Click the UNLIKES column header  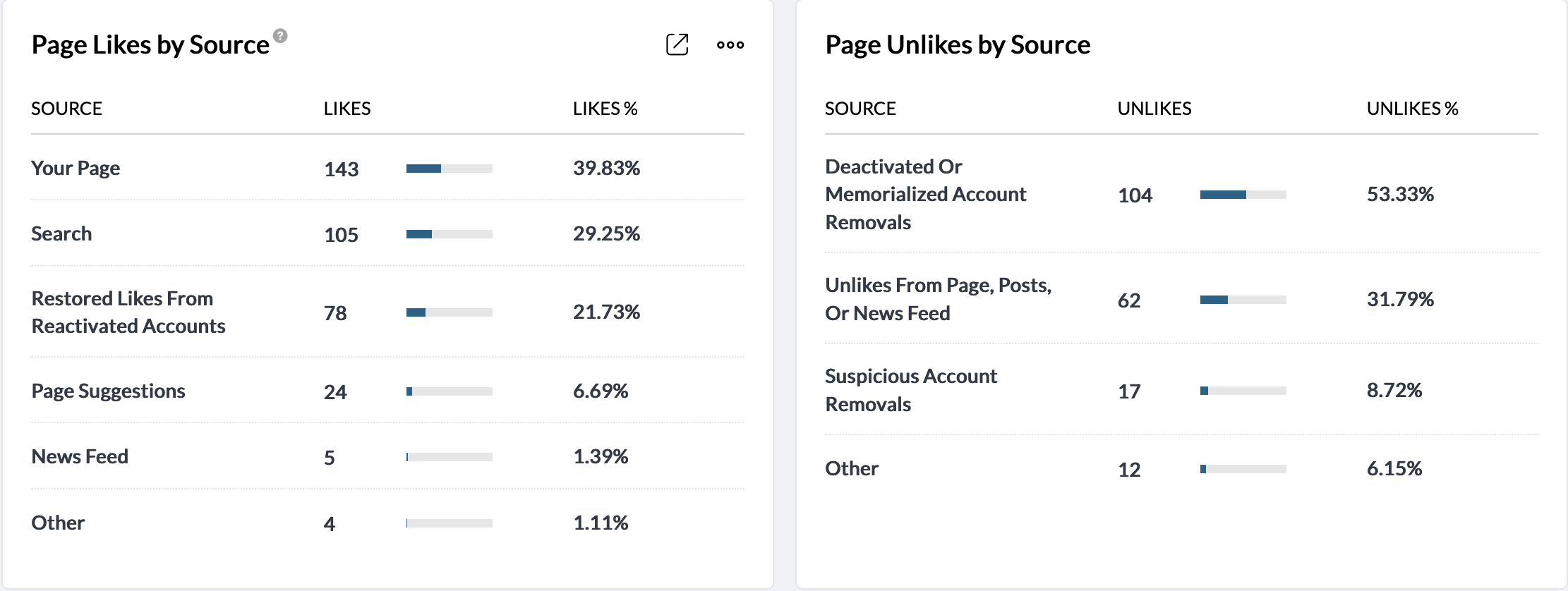[1154, 109]
